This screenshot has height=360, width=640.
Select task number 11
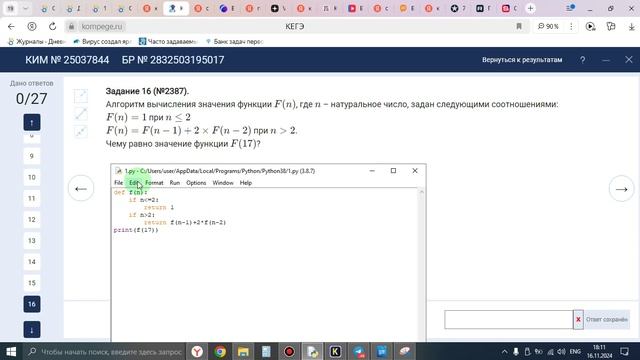point(32,199)
